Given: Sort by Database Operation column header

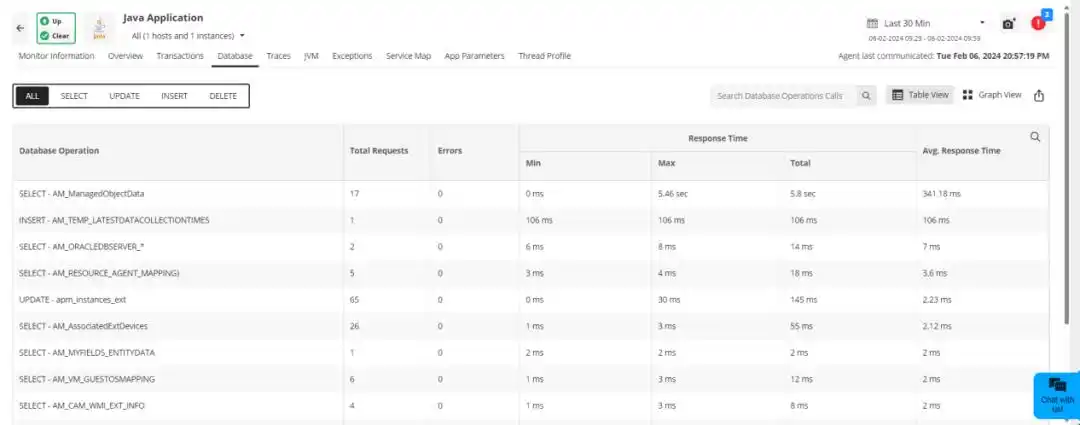Looking at the screenshot, I should tap(59, 151).
